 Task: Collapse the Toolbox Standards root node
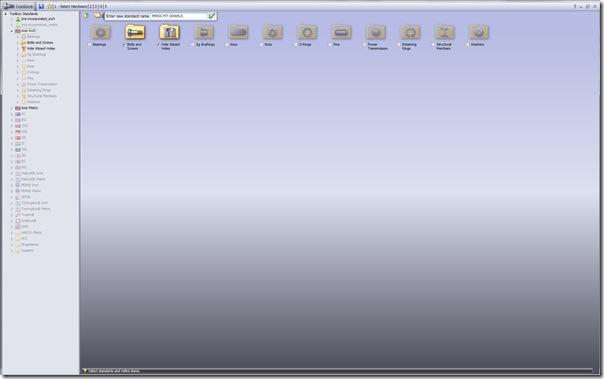5,14
